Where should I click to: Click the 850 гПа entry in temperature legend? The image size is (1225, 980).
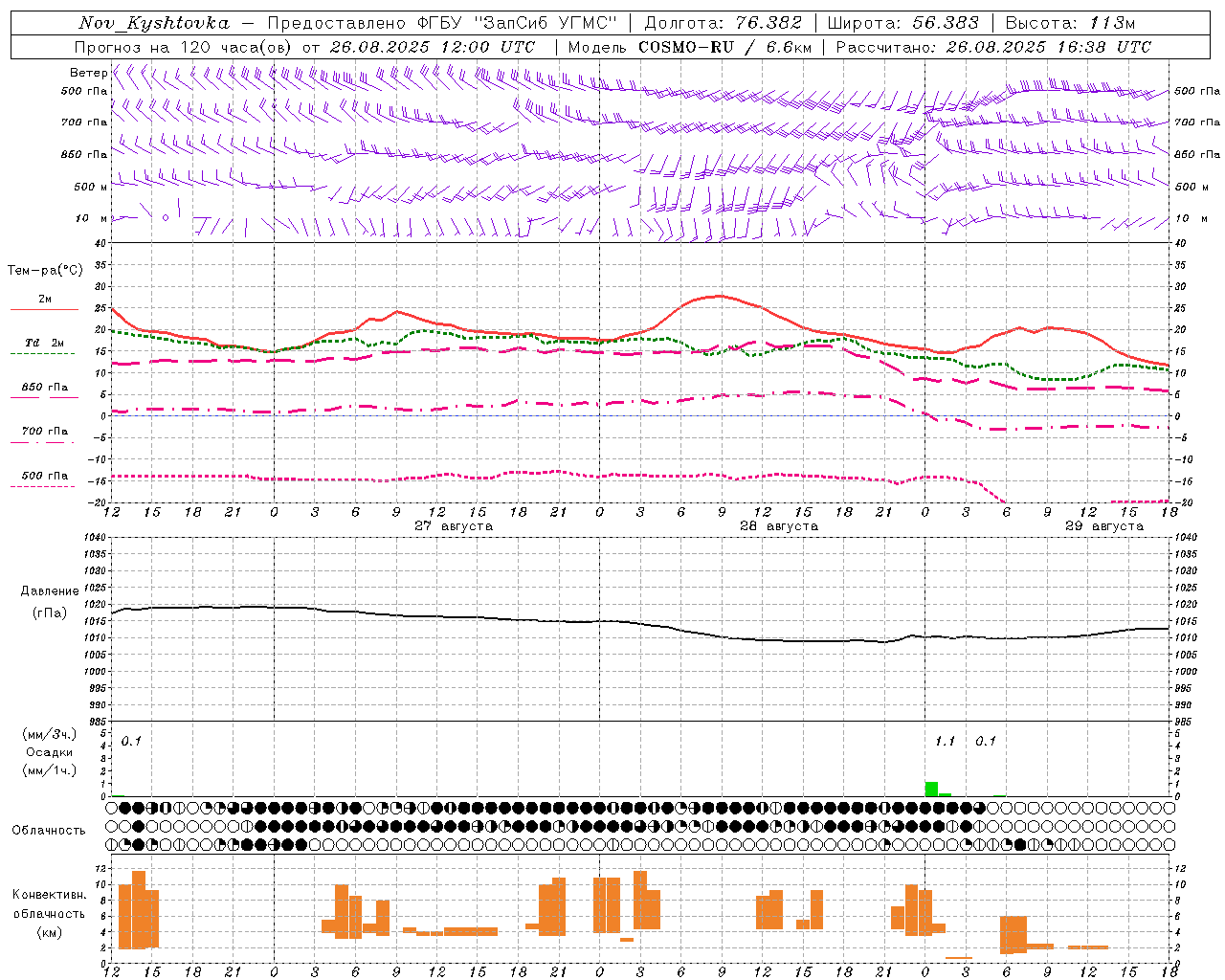45,387
